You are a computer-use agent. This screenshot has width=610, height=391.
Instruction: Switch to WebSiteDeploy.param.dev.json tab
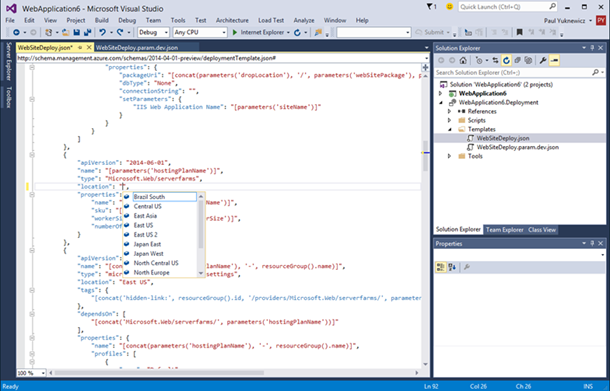[x=137, y=47]
